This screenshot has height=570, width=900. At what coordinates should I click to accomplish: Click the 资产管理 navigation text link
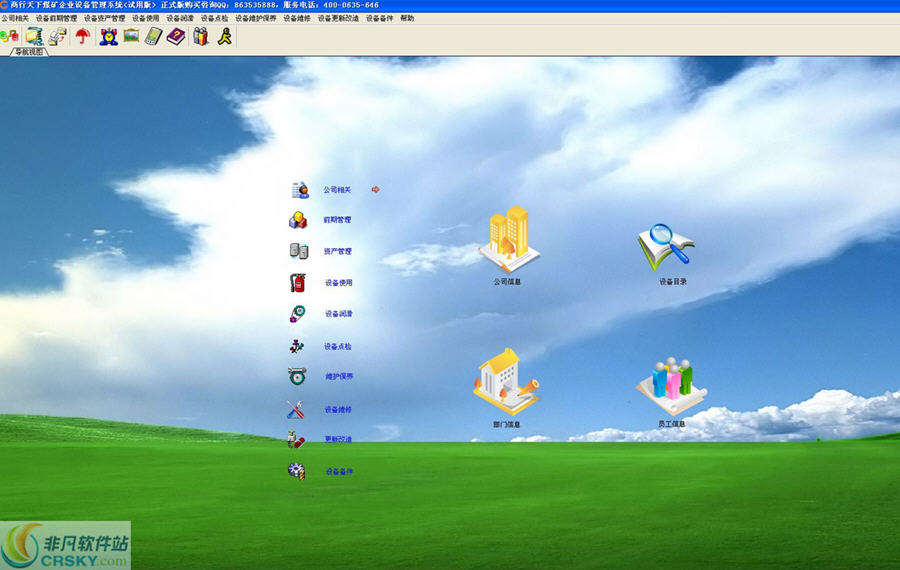(338, 251)
